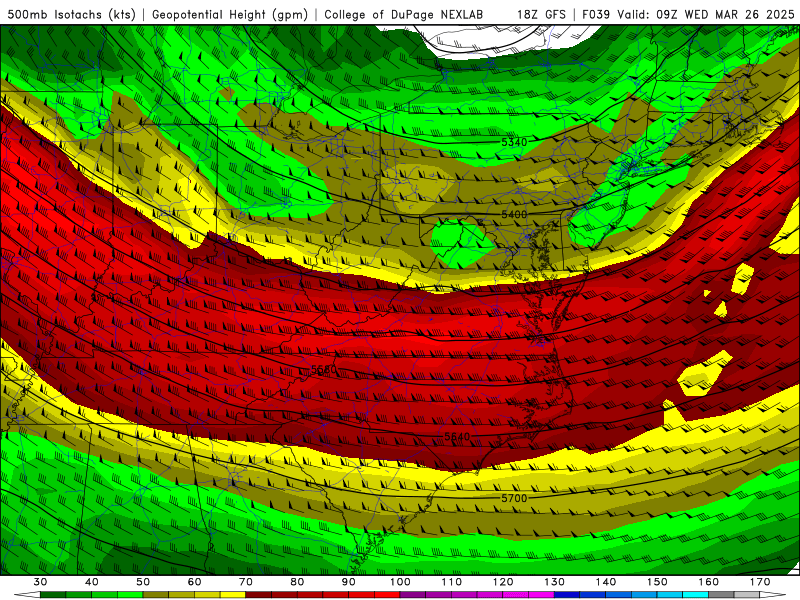Click the '18Z GFS' model run text
Viewport: 800px width, 600px height.
[541, 15]
